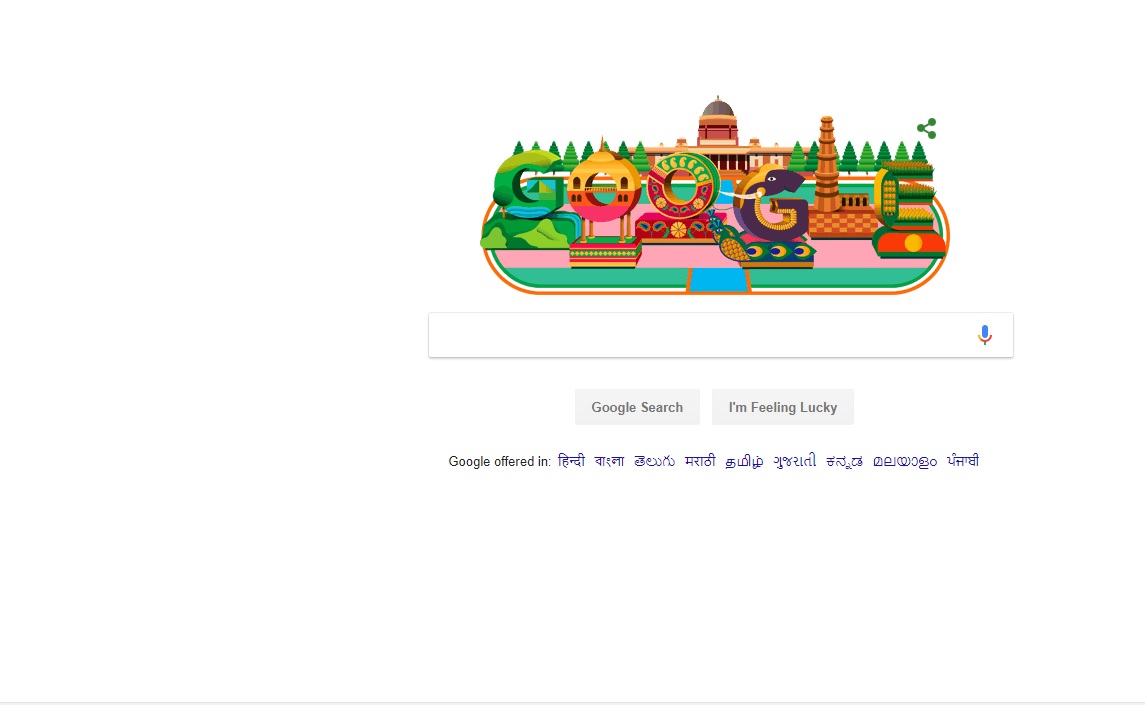Click the share icon on the doodle
1145x705 pixels.
[927, 129]
